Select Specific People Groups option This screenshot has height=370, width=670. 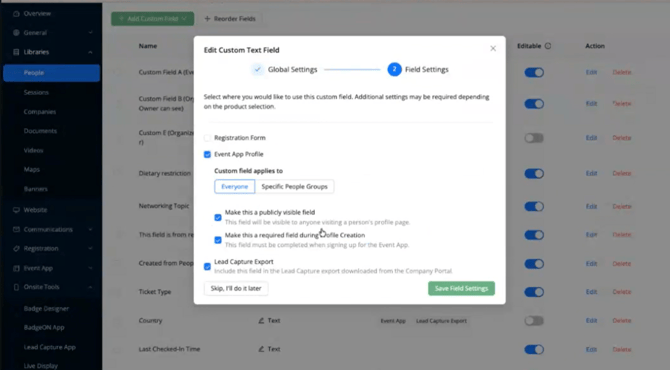click(294, 187)
